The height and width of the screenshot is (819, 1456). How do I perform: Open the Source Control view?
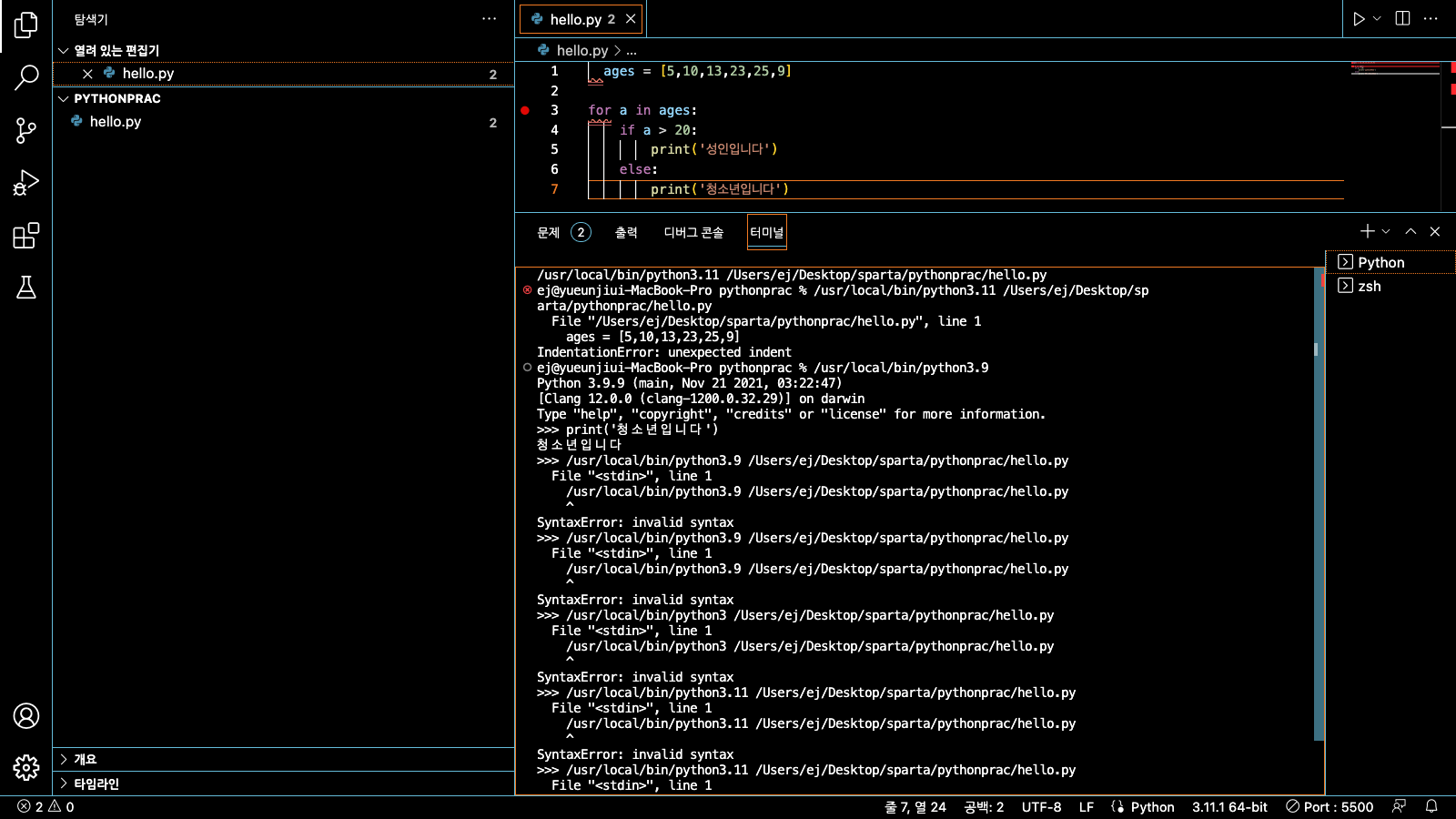coord(26,130)
